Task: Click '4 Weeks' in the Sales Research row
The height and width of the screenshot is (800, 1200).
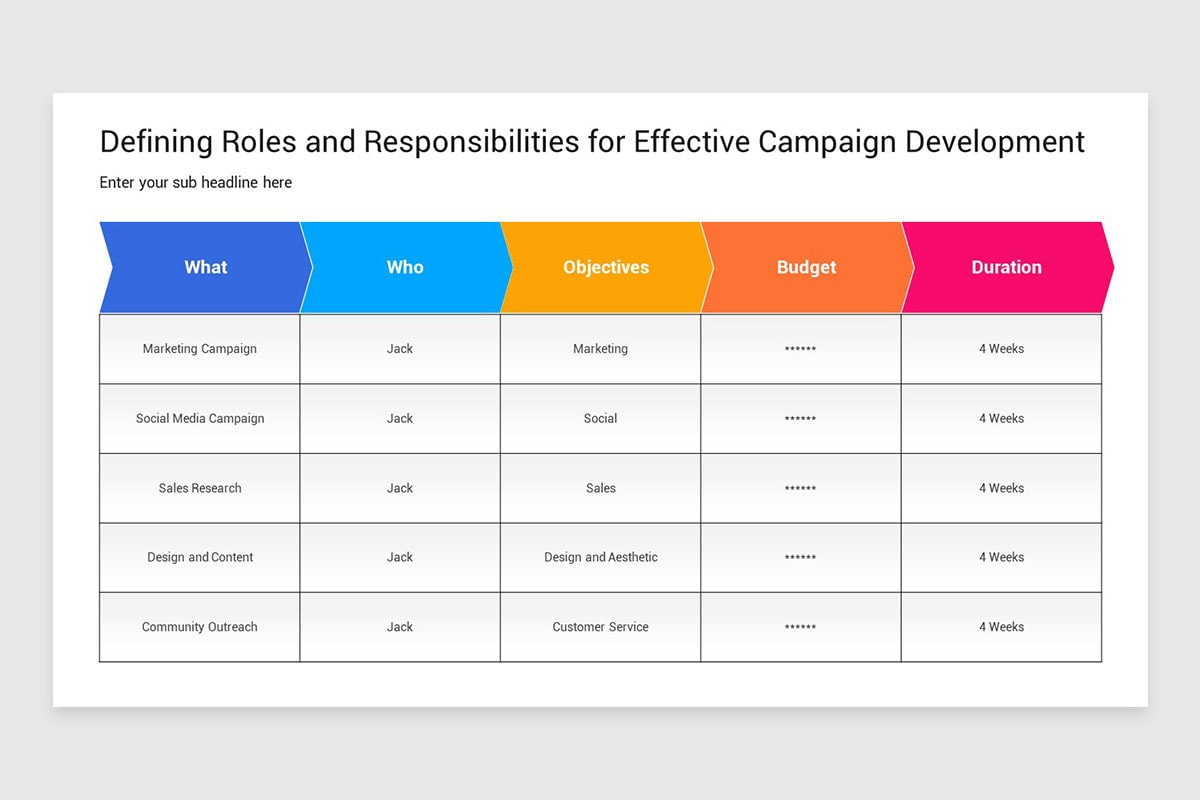Action: [x=1001, y=488]
